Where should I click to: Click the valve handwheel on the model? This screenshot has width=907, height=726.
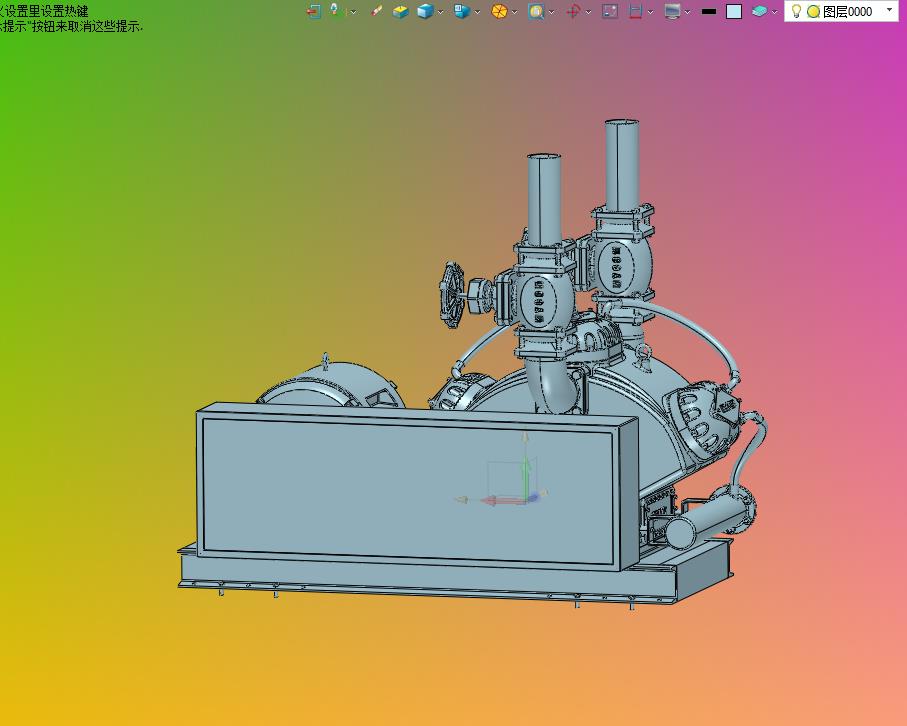click(x=452, y=295)
